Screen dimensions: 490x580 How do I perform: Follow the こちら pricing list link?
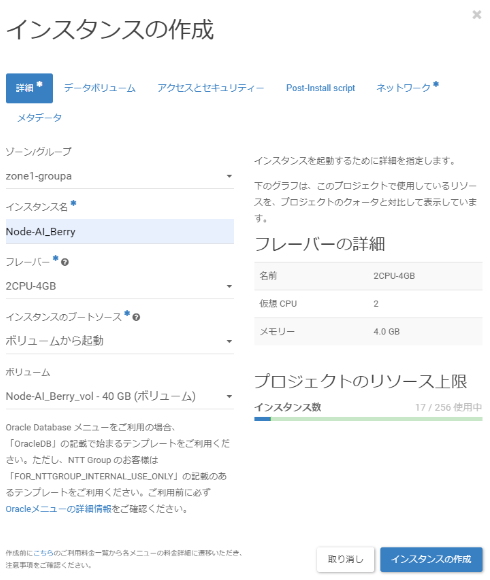point(43,553)
